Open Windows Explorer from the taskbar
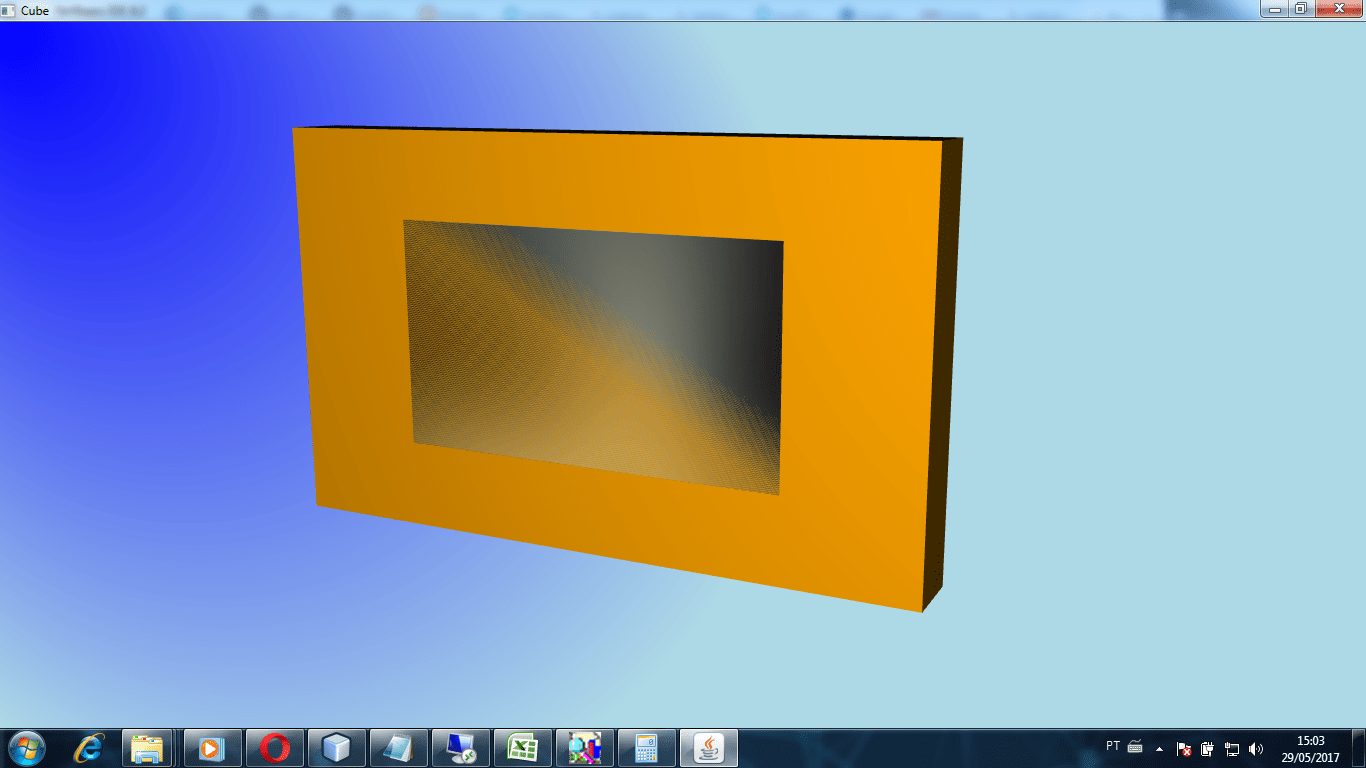The height and width of the screenshot is (768, 1366). tap(148, 747)
